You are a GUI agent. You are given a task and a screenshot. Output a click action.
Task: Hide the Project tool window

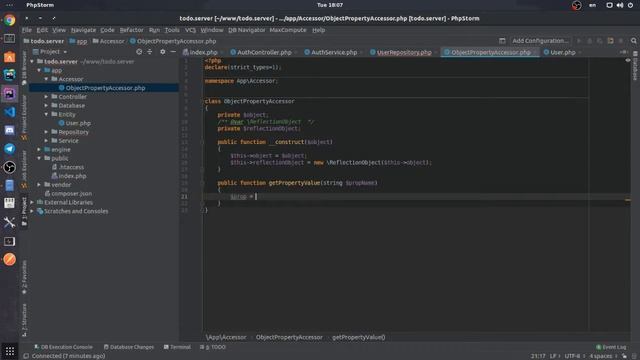(173, 52)
